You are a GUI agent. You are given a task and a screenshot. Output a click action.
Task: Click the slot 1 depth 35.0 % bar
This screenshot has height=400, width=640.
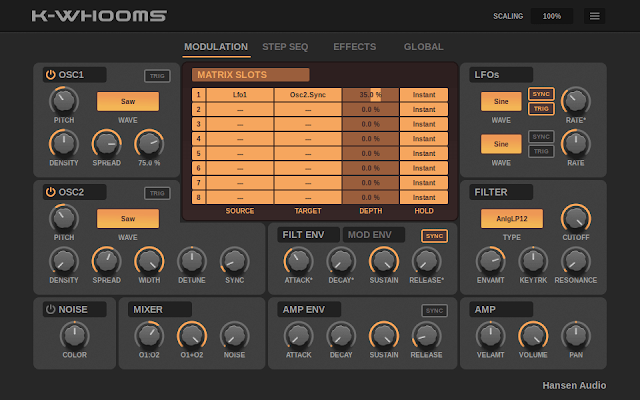pyautogui.click(x=371, y=95)
